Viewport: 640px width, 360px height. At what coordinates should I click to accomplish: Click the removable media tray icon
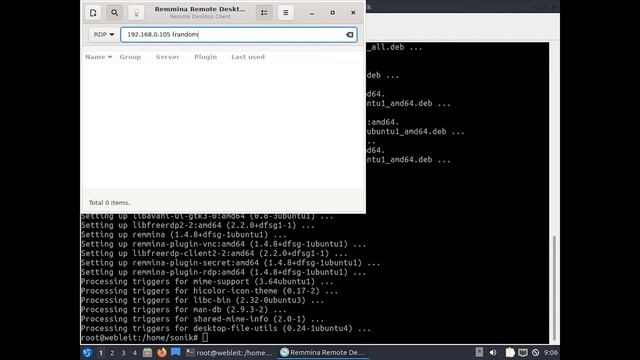coord(479,352)
